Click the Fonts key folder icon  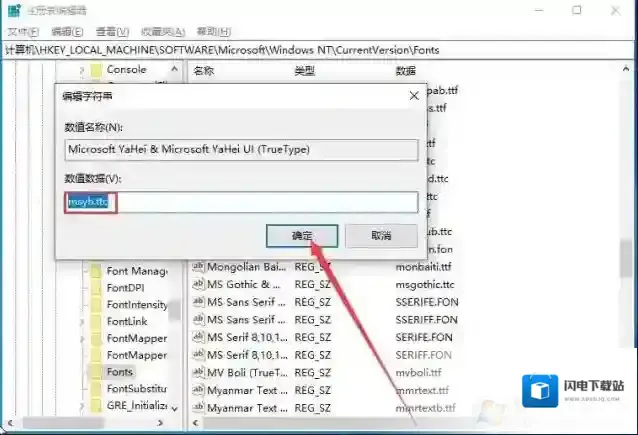(96, 371)
